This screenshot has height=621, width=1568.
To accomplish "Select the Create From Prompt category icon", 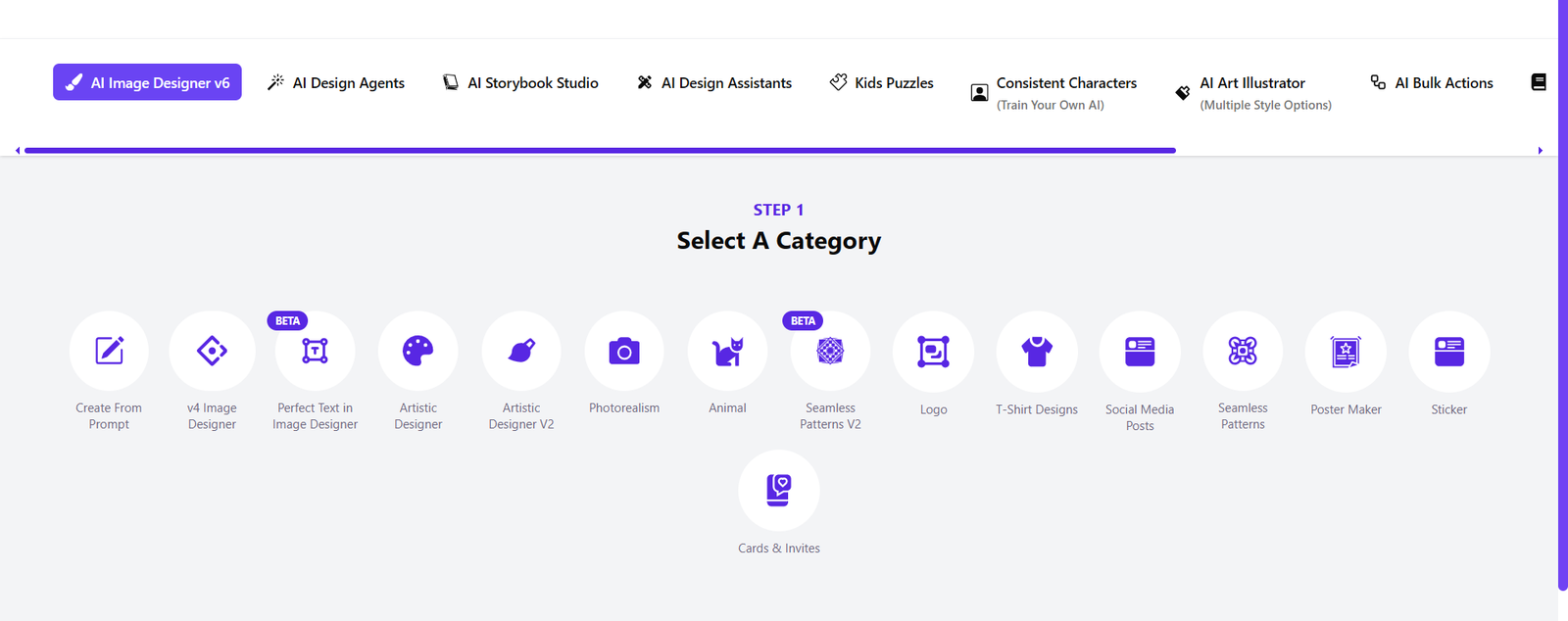I will click(x=109, y=351).
